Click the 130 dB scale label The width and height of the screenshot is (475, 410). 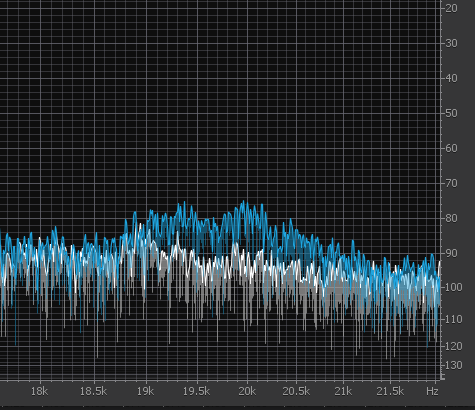[454, 365]
